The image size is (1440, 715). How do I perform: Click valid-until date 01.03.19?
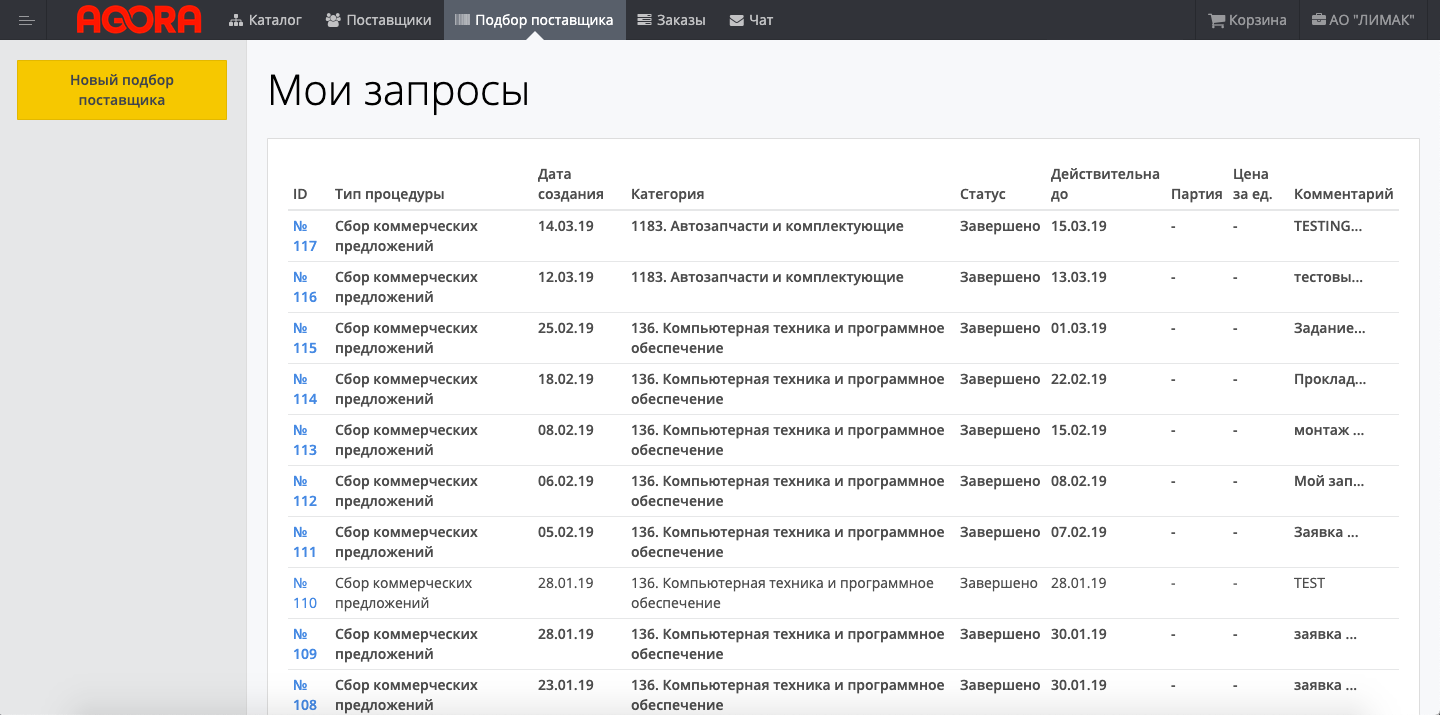coord(1079,328)
